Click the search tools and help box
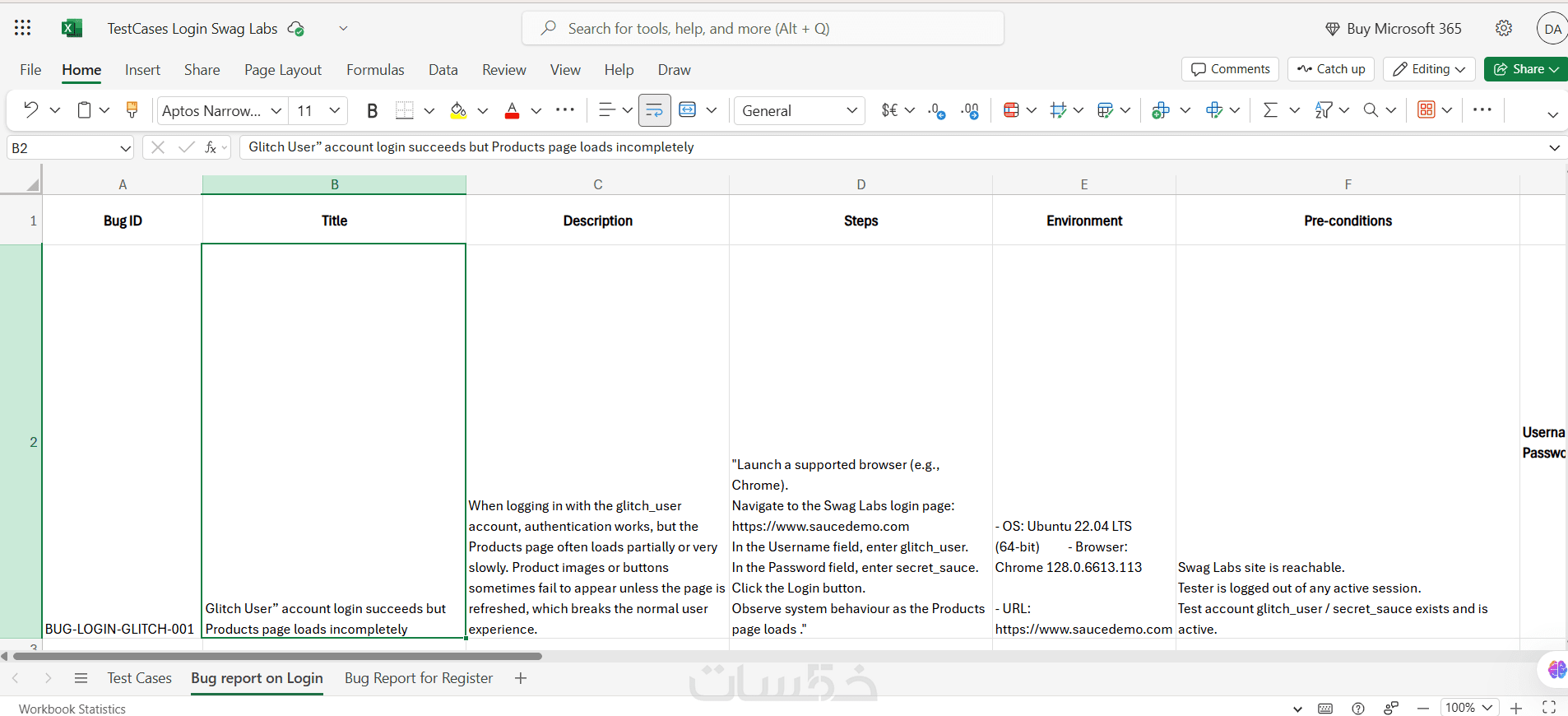 [x=763, y=28]
